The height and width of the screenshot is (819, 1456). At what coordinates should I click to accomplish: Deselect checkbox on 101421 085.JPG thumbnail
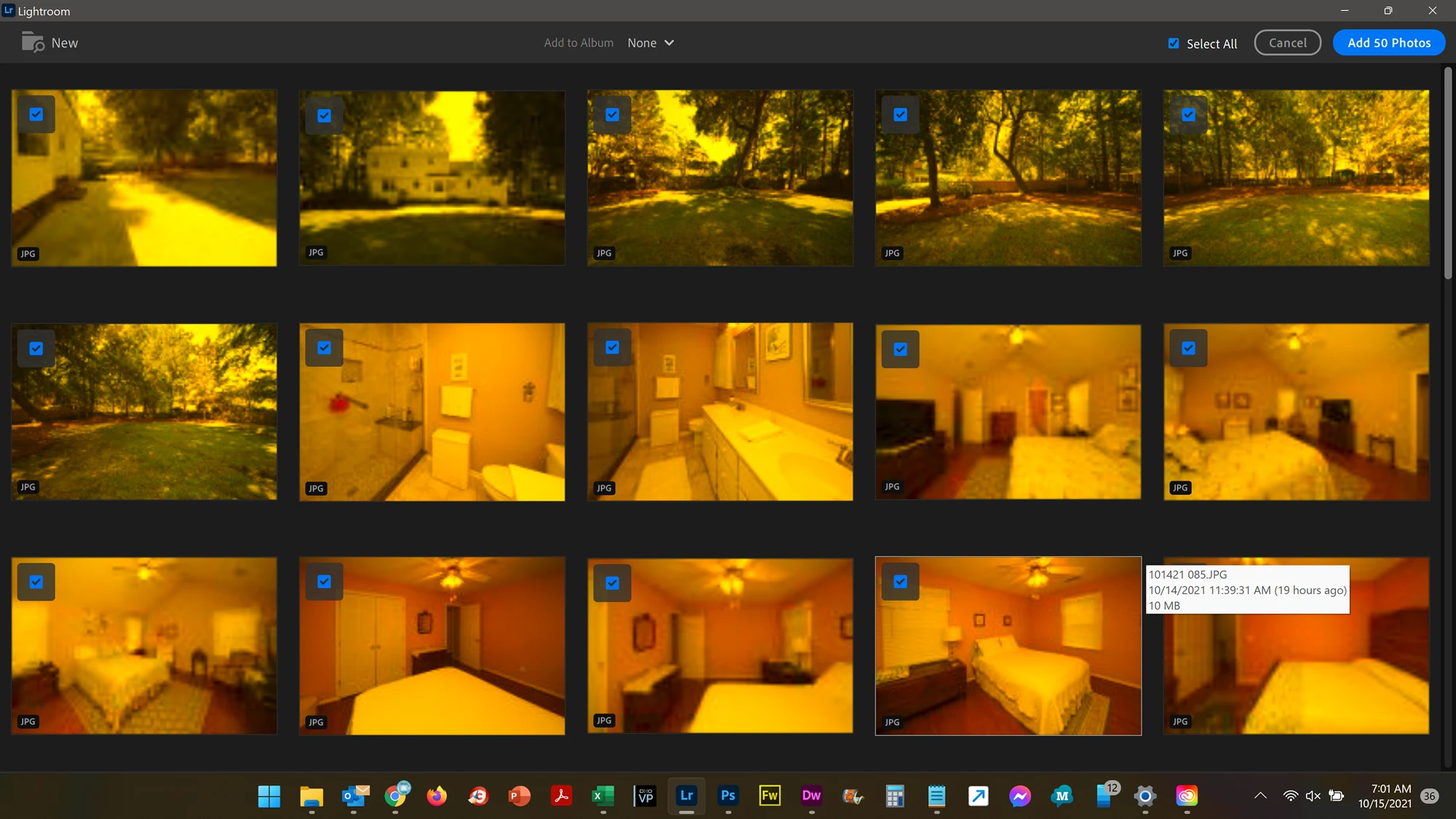(901, 582)
